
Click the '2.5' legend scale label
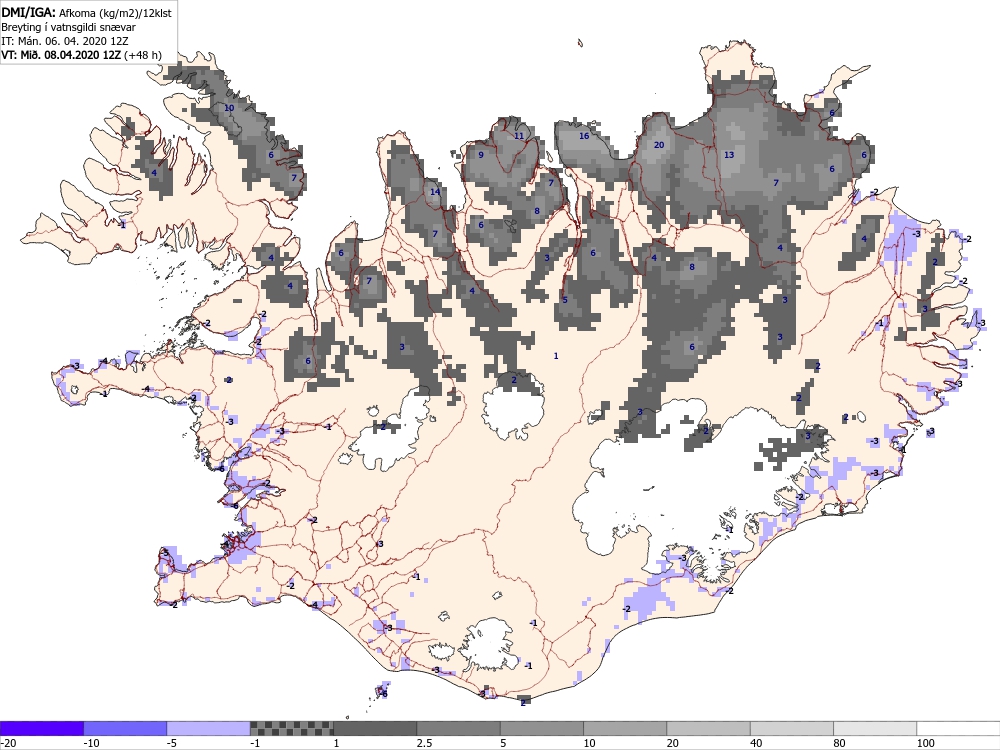(424, 743)
